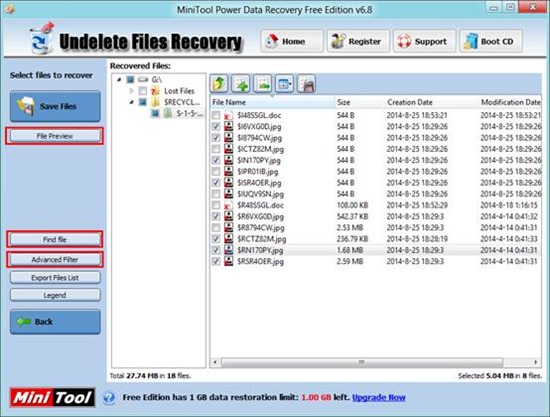
Task: Click the Support lifebuoy button
Action: [x=424, y=41]
